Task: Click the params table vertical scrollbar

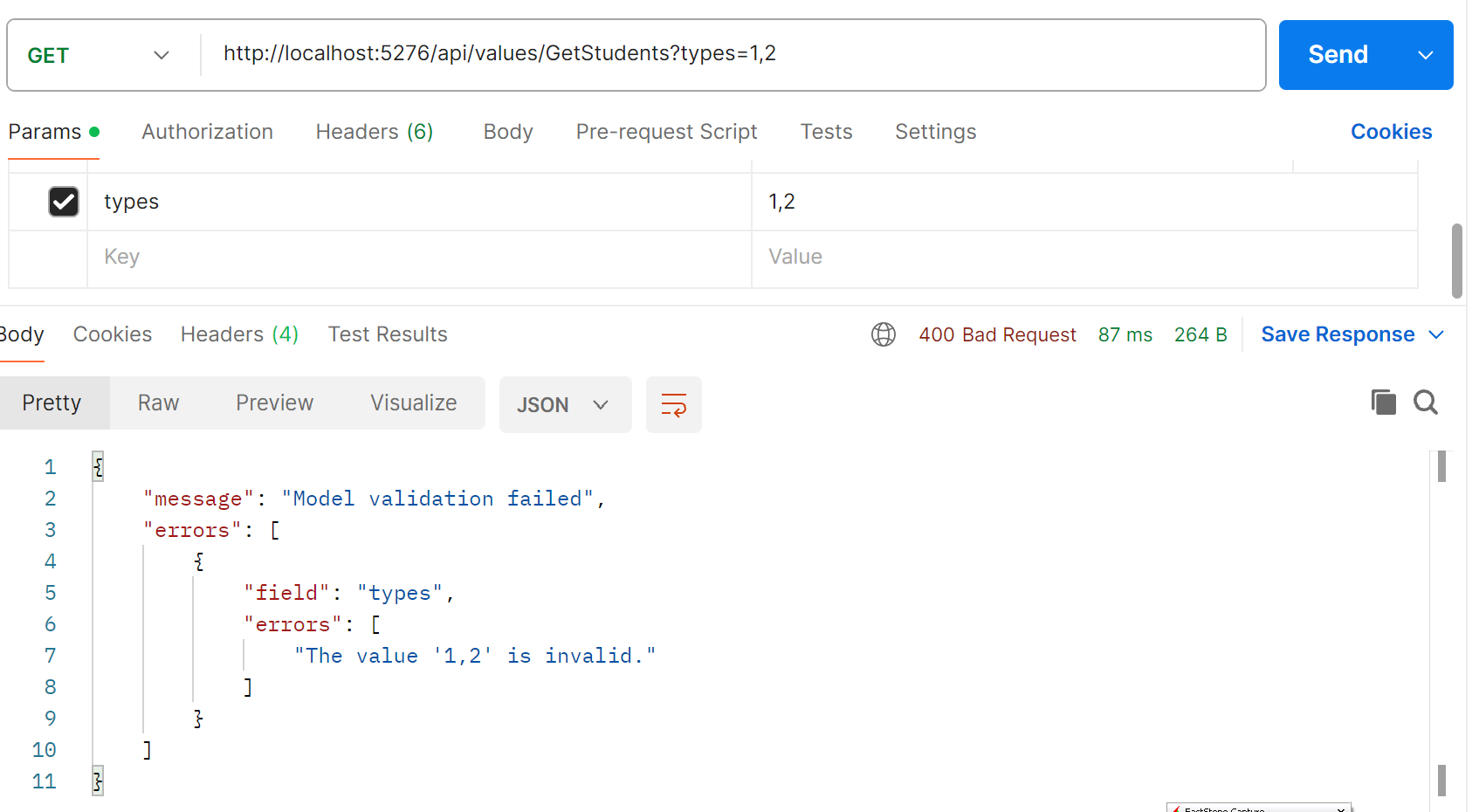Action: 1456,261
